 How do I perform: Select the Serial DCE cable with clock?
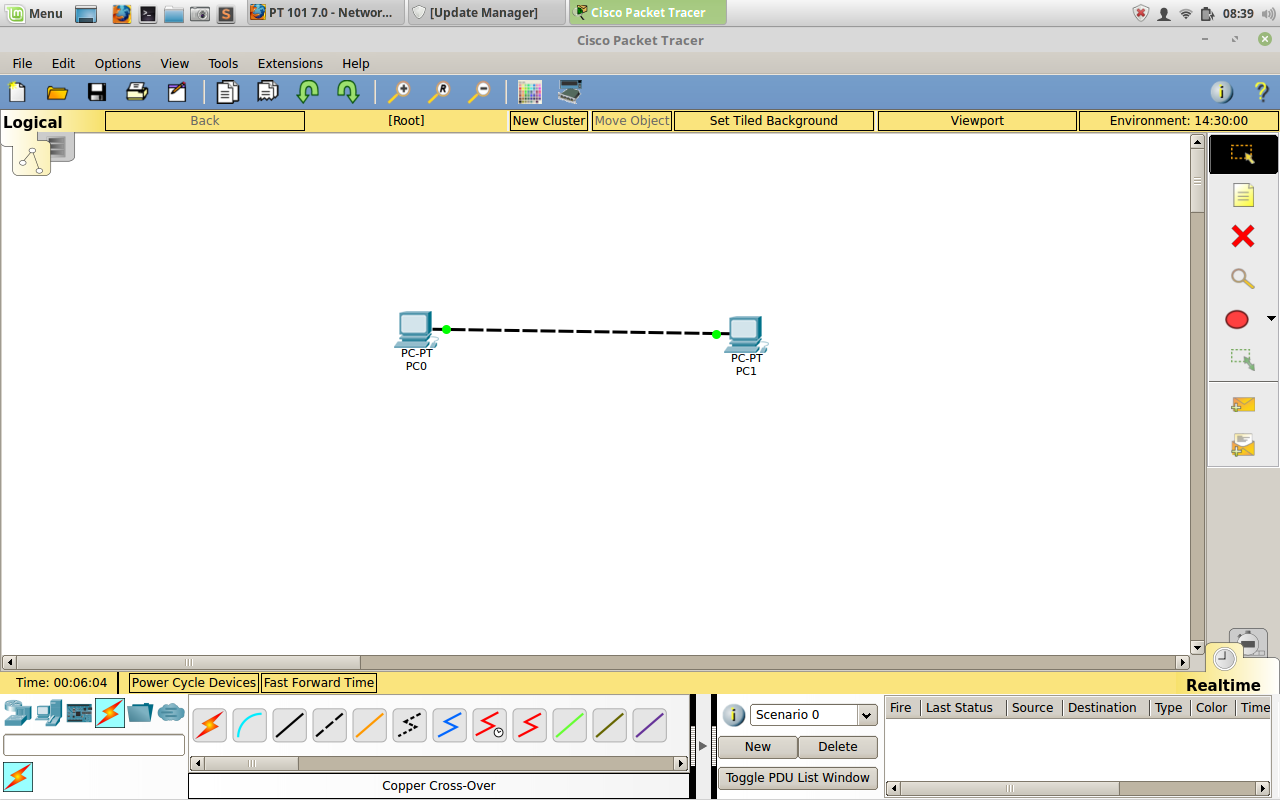tap(489, 725)
